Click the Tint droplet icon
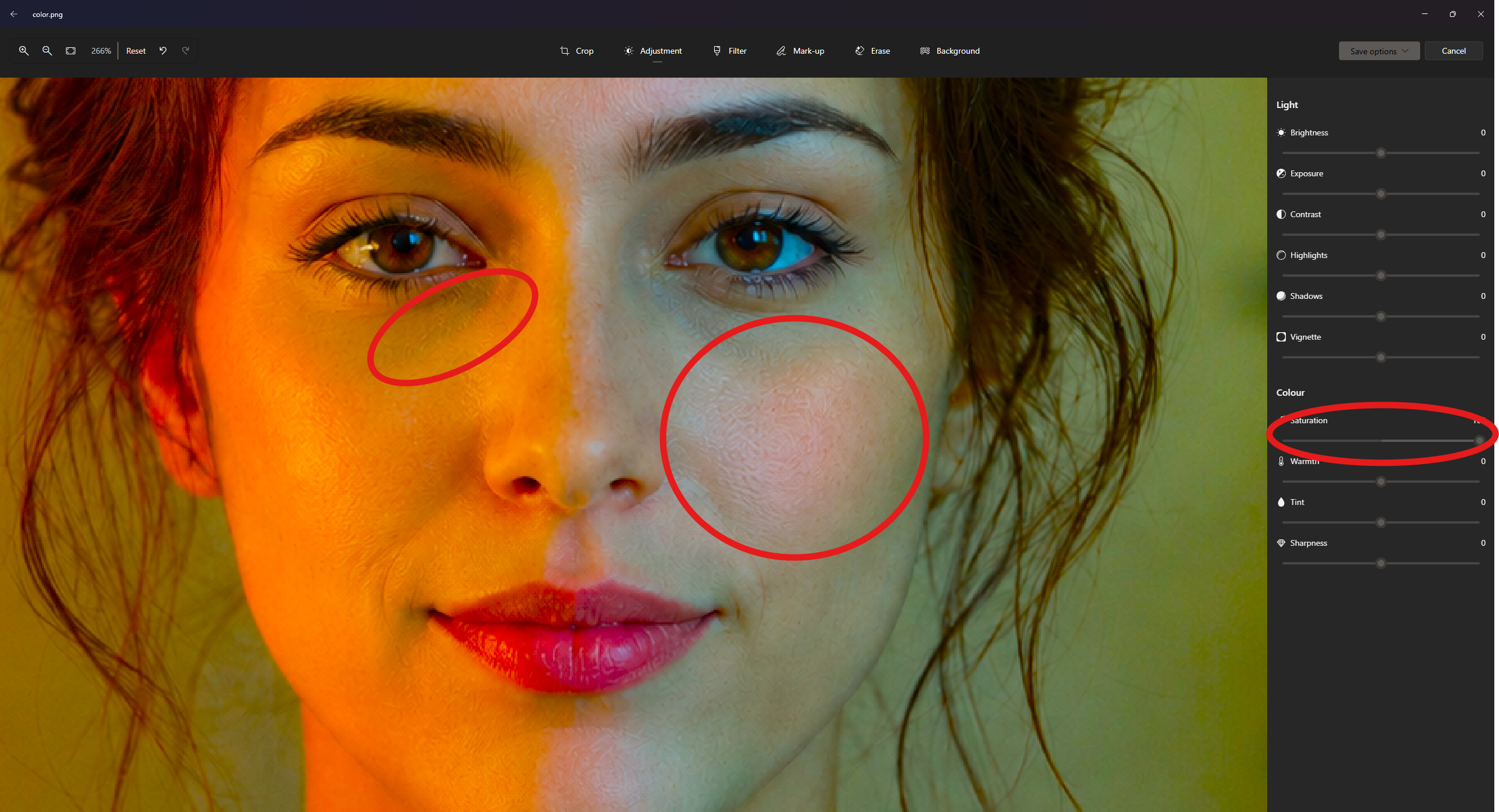Image resolution: width=1499 pixels, height=812 pixels. (1281, 502)
